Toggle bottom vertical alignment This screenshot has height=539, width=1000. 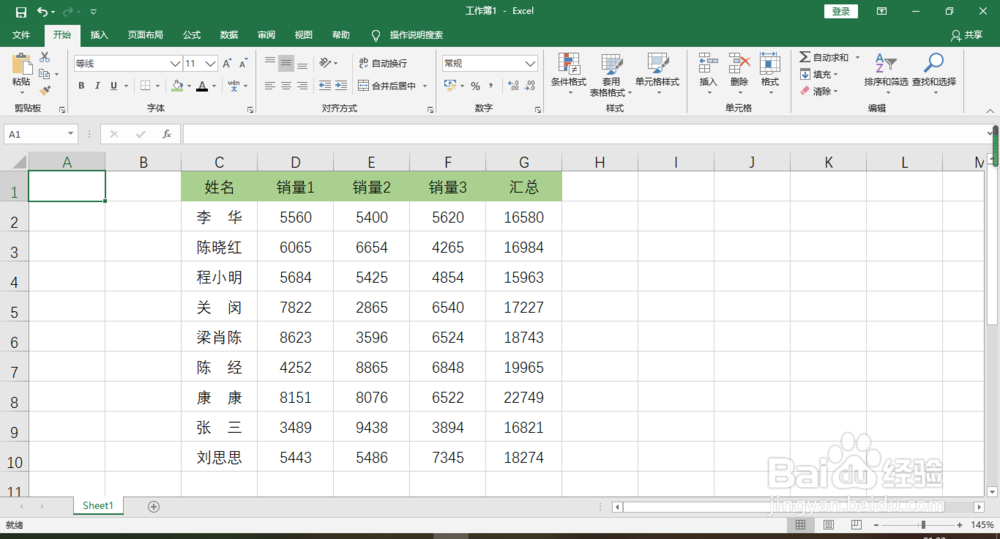302,63
